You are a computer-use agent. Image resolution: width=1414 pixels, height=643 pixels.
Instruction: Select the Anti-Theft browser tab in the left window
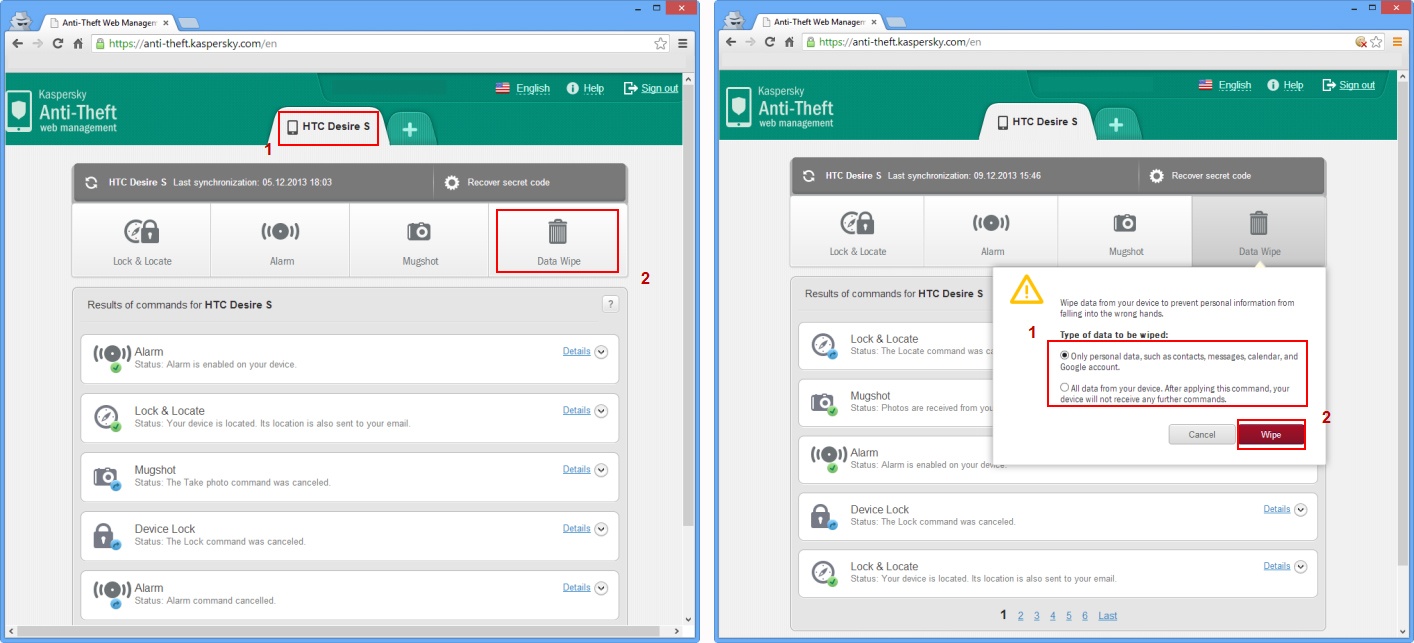(110, 21)
